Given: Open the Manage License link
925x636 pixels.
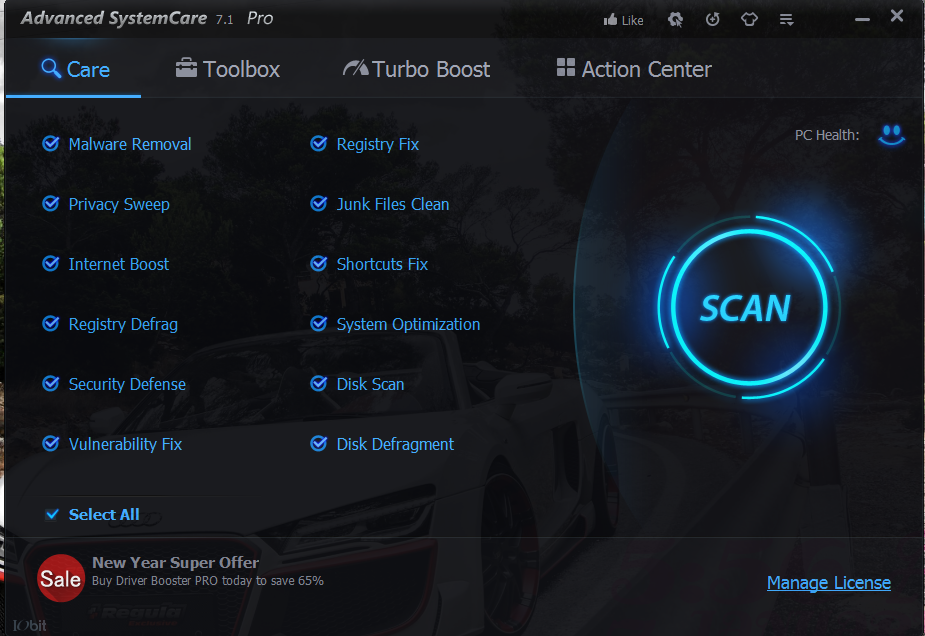Looking at the screenshot, I should [829, 583].
